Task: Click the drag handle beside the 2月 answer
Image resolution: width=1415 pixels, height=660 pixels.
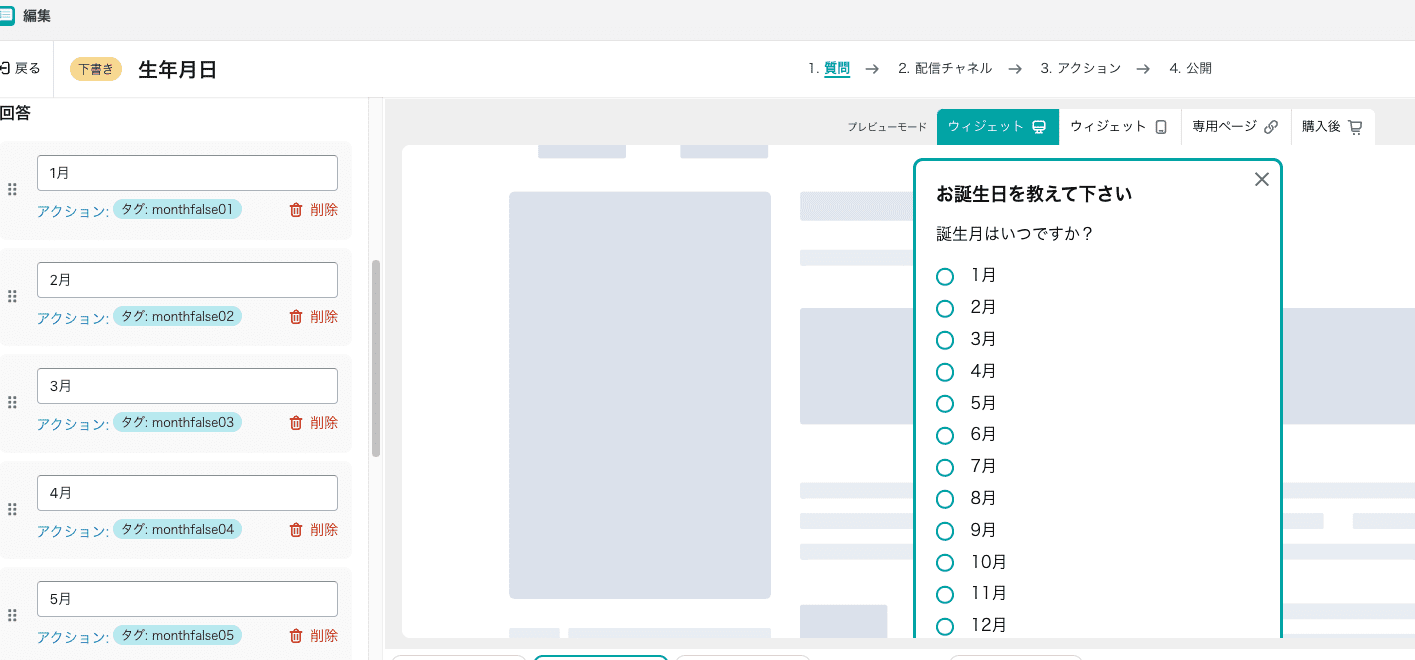Action: click(x=12, y=296)
